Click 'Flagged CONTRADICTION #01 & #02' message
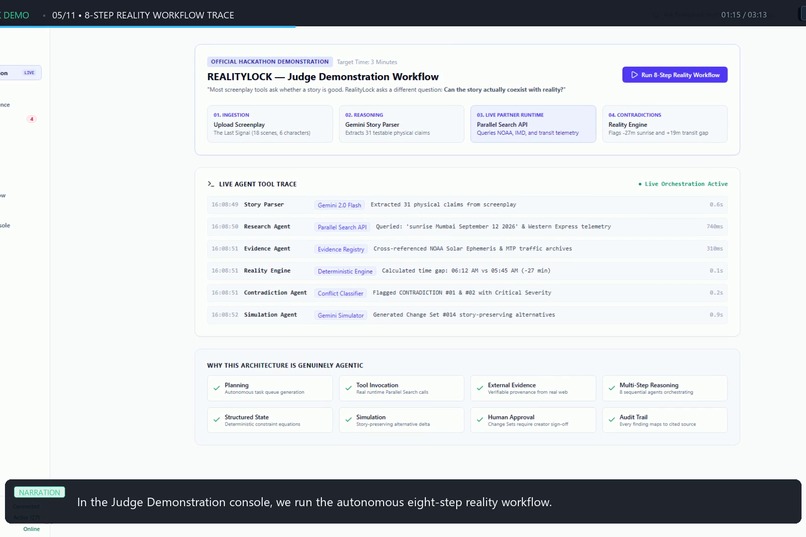Viewport: 806px width, 537px height. pyautogui.click(x=462, y=293)
